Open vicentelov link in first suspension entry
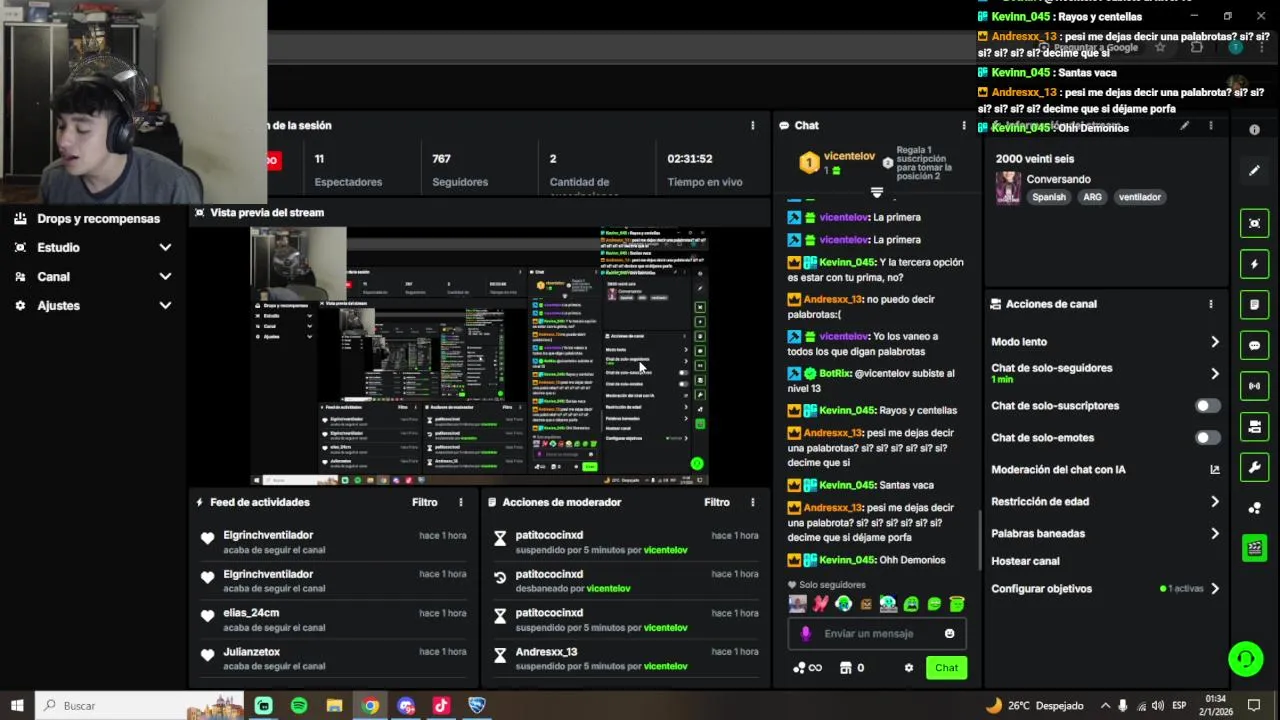Image resolution: width=1280 pixels, height=720 pixels. point(665,550)
